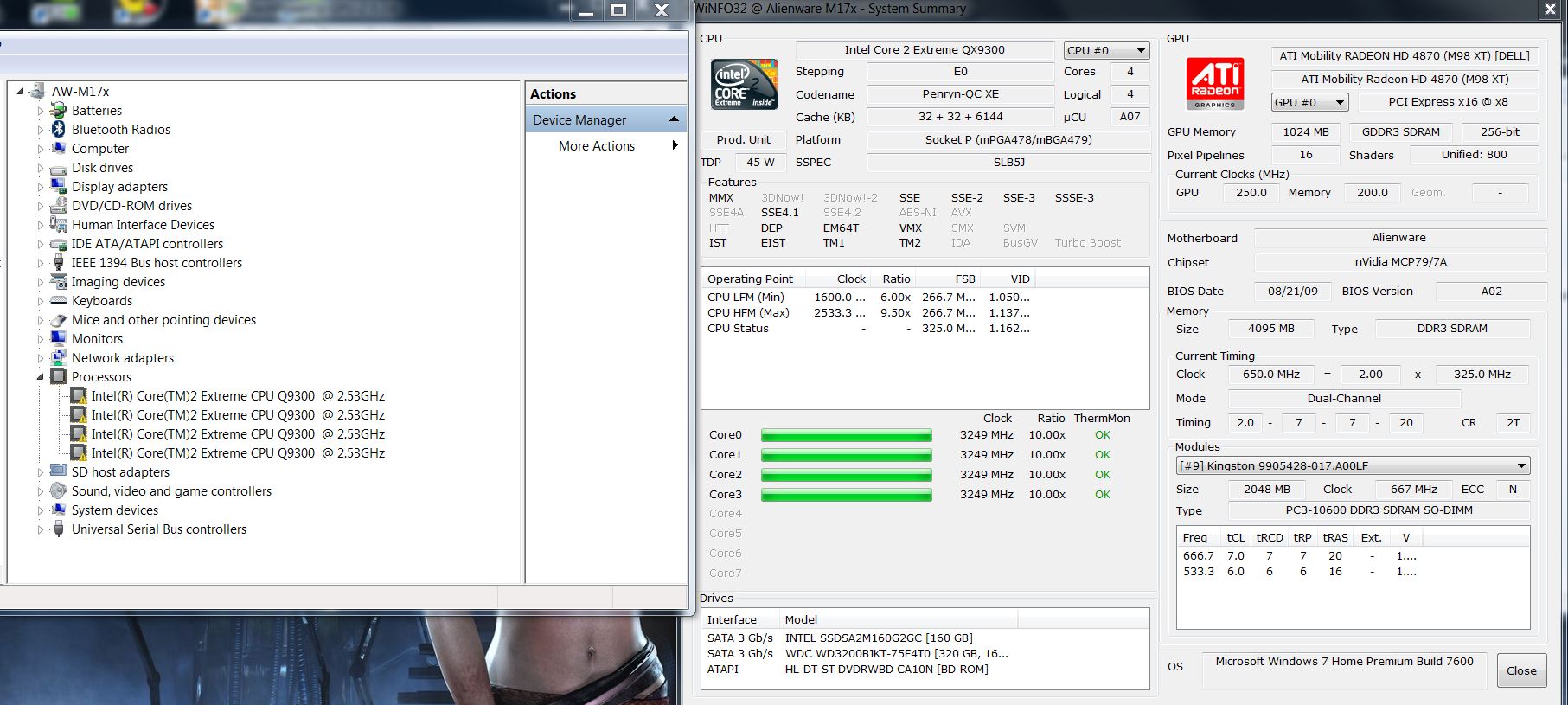Click the Keyboards category icon
Screen dimensions: 1568x705
pos(59,301)
